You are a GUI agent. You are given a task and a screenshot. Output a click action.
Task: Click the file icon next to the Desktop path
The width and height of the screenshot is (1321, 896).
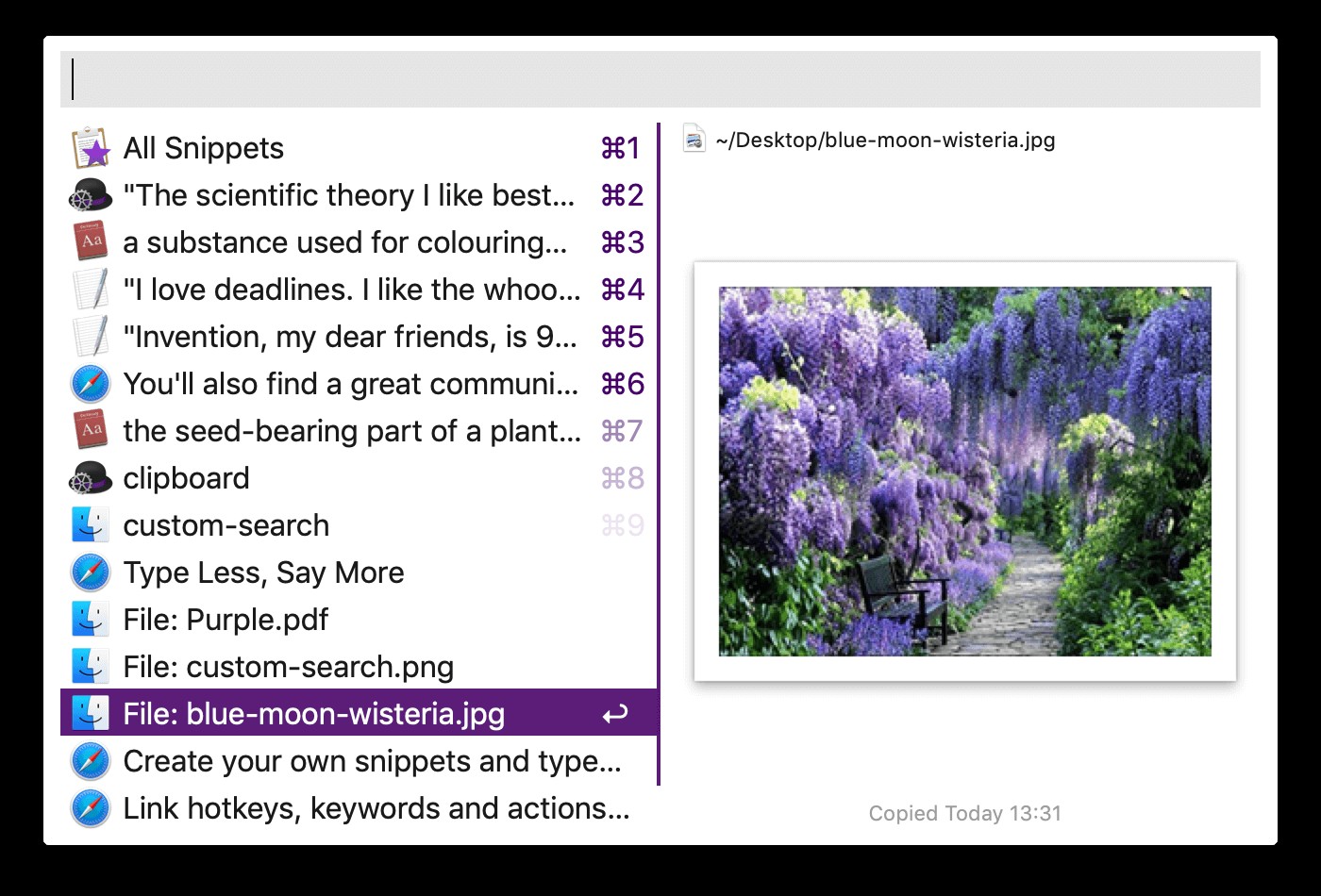[692, 139]
